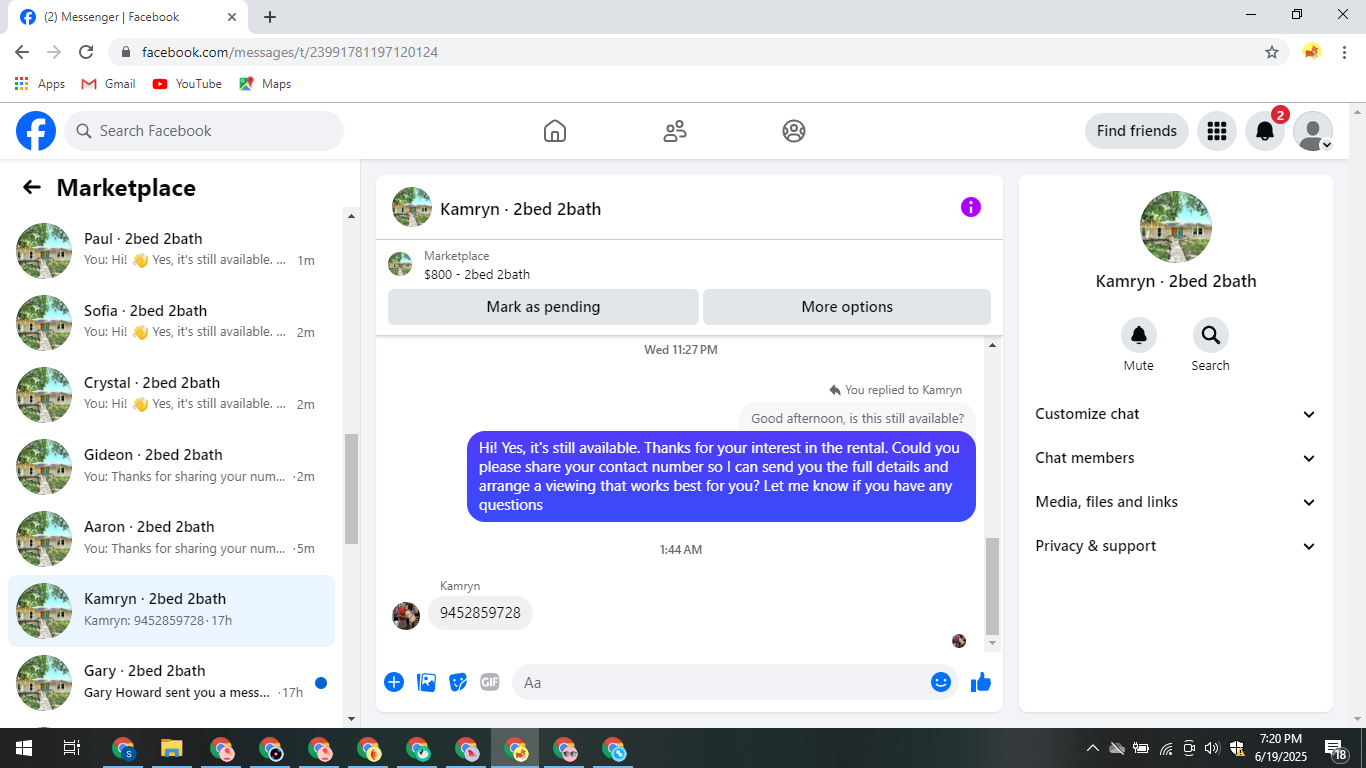Open Gideon's 2bed 2bath conversation
This screenshot has height=768, width=1366.
click(171, 467)
